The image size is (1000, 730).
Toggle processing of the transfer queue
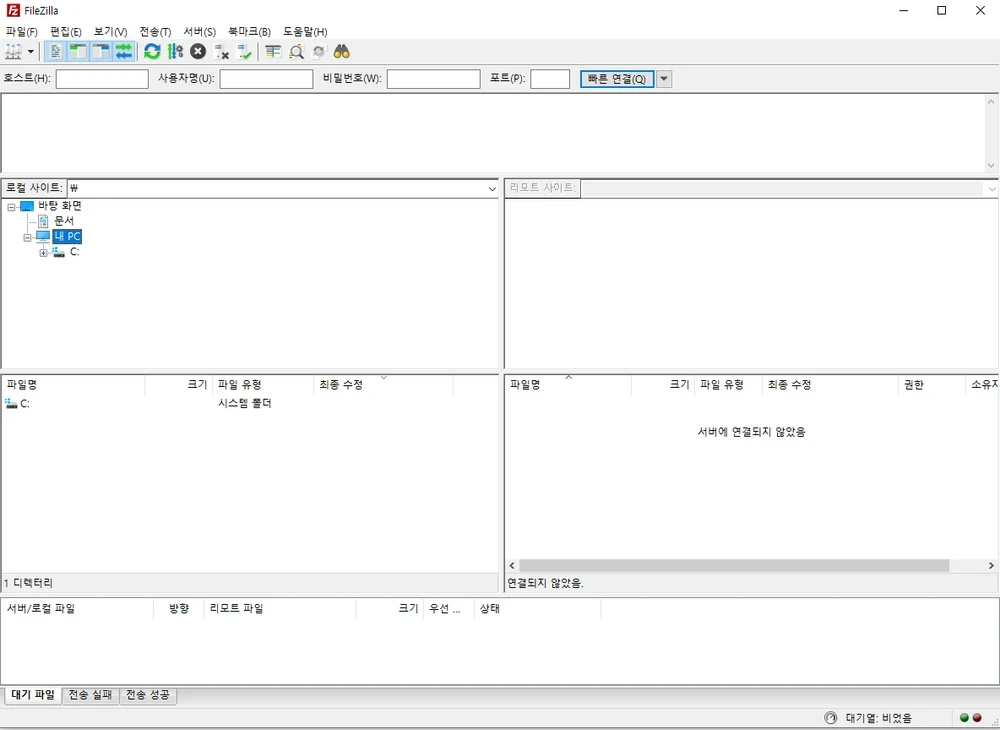175,52
